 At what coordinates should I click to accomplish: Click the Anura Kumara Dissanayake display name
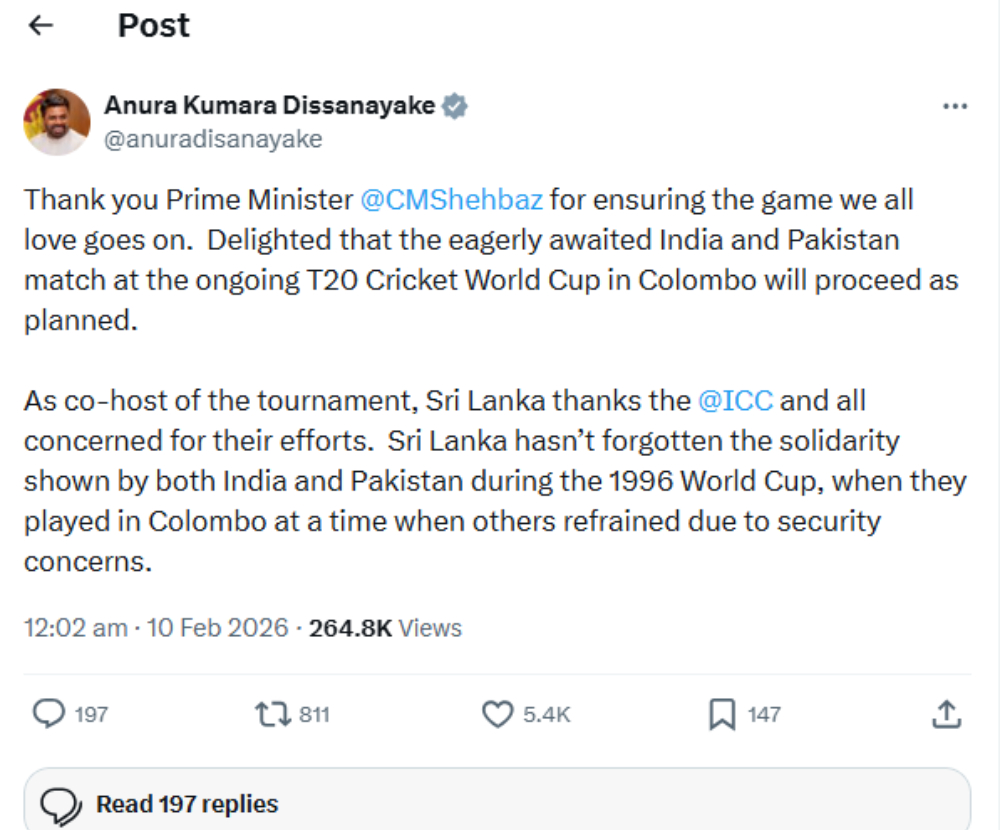tap(270, 106)
